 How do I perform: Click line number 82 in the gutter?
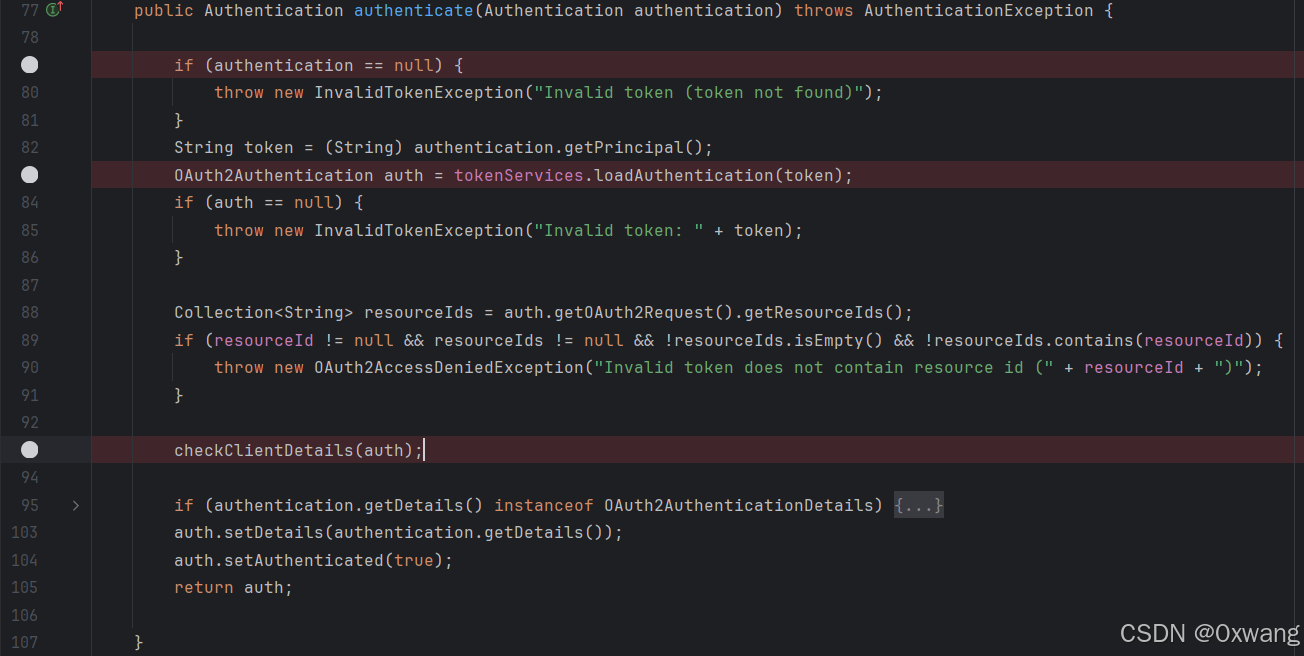(x=29, y=147)
